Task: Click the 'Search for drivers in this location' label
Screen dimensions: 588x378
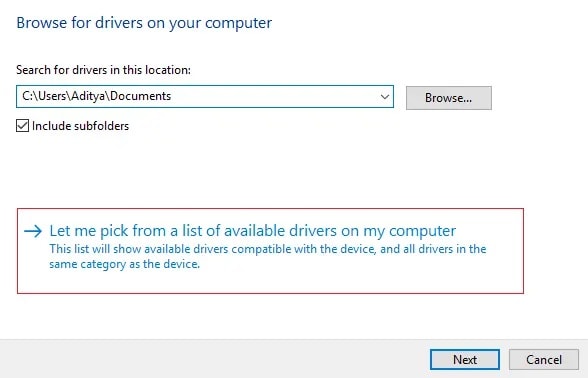Action: (103, 70)
